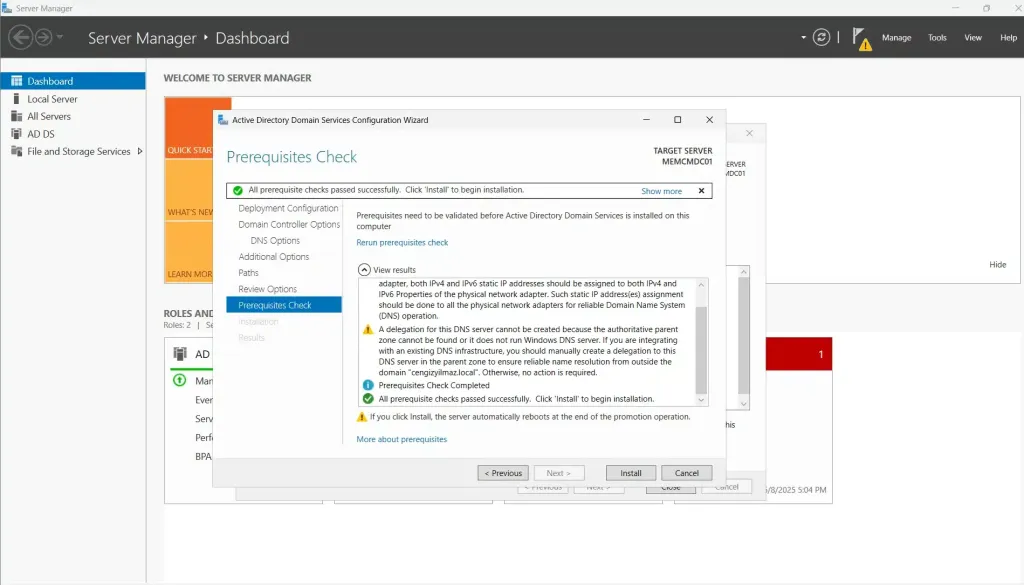Click the Dashboard sidebar icon
The height and width of the screenshot is (585, 1024).
coord(16,81)
